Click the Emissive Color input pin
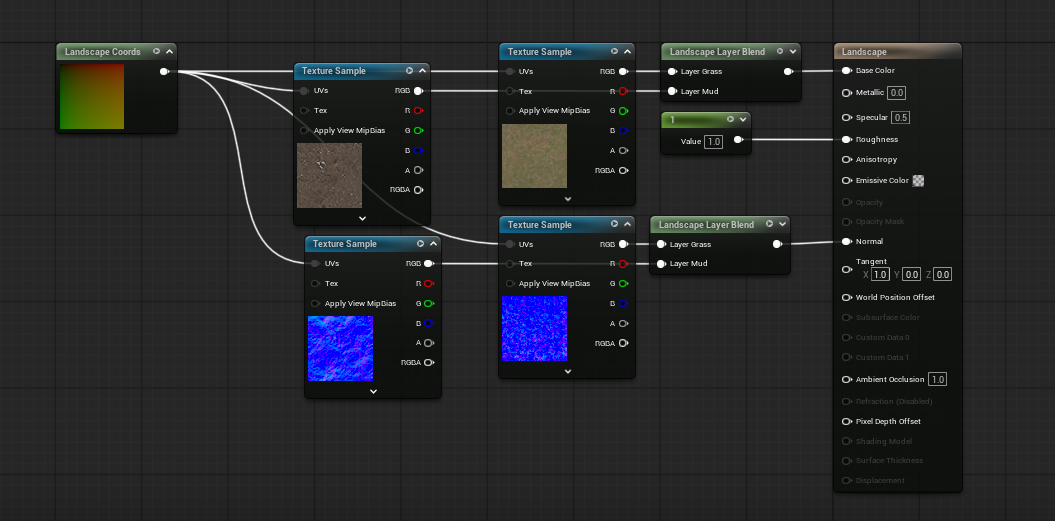1055x521 pixels. pos(846,181)
